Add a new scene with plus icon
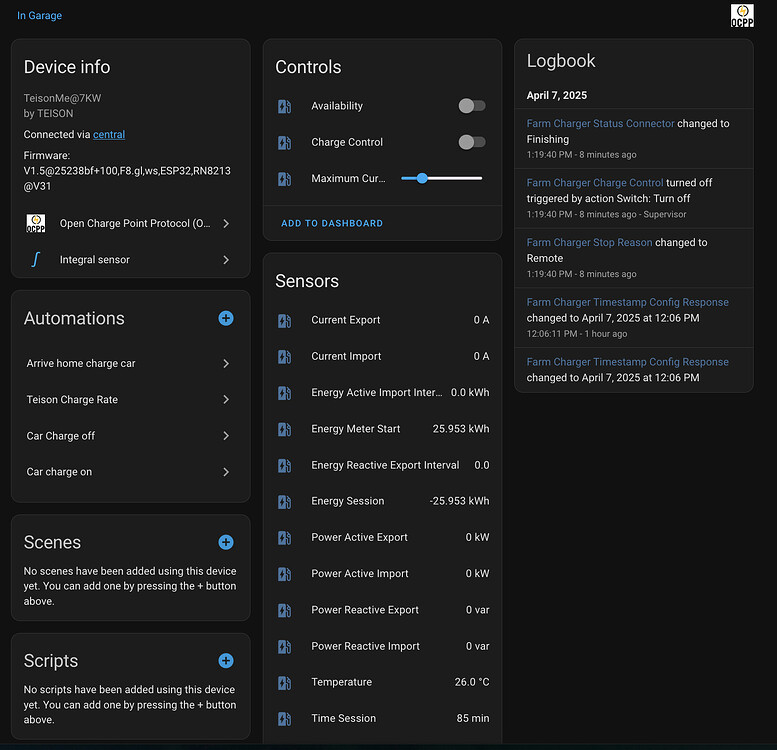The width and height of the screenshot is (777, 750). 226,542
